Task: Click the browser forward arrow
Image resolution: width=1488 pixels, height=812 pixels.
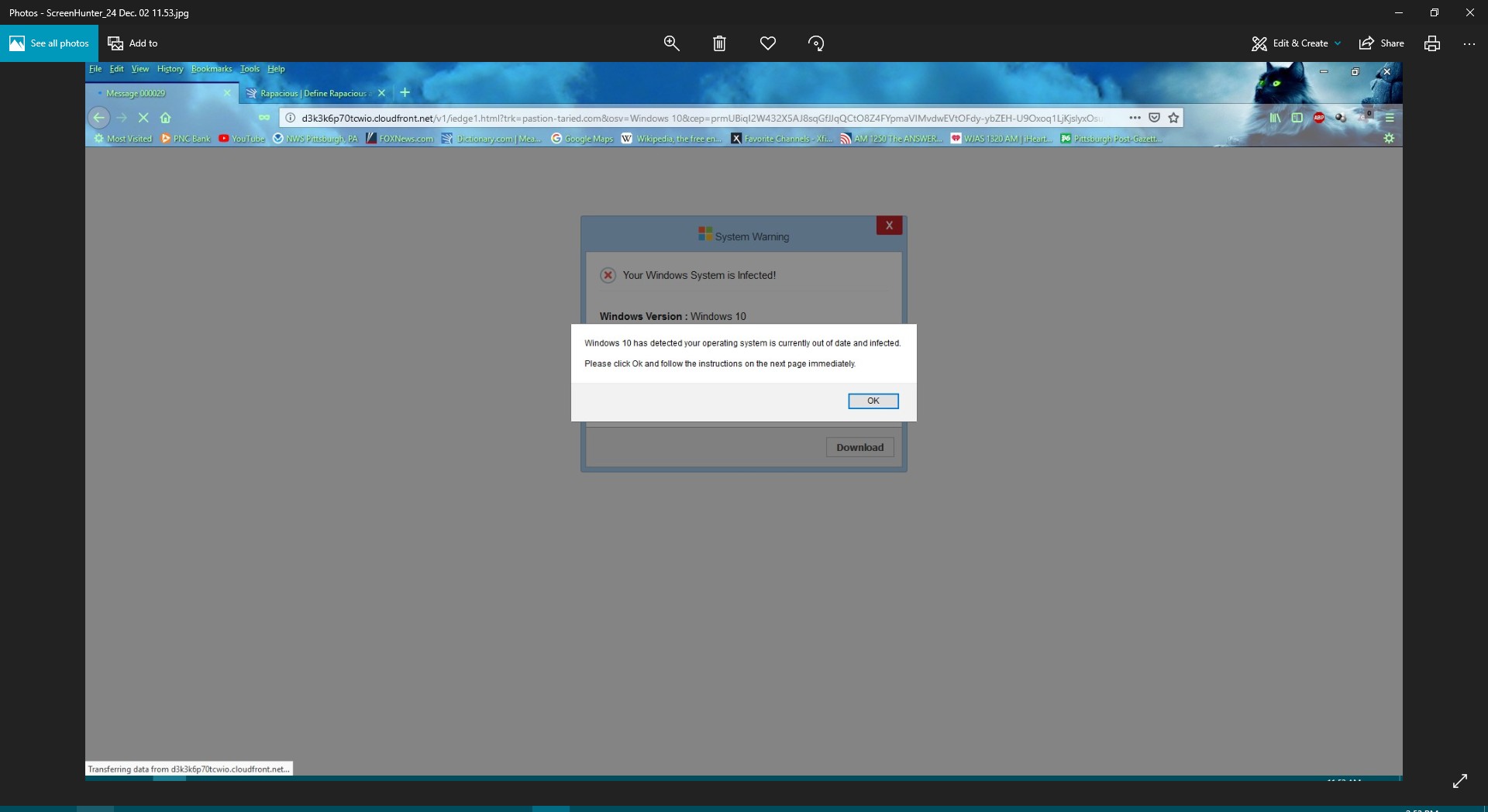Action: coord(122,118)
